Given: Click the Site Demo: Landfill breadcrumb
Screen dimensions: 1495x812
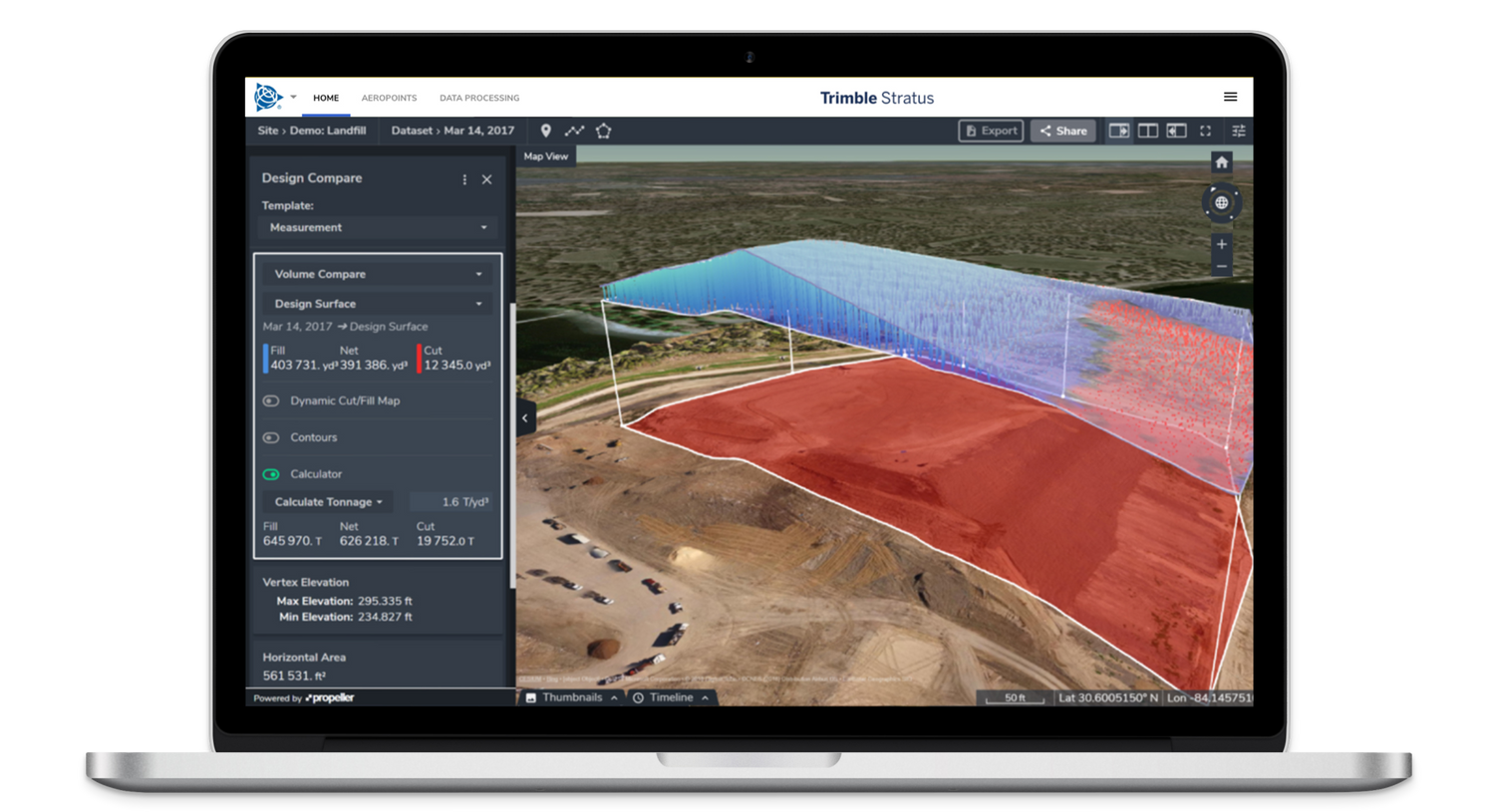Looking at the screenshot, I should [x=311, y=131].
